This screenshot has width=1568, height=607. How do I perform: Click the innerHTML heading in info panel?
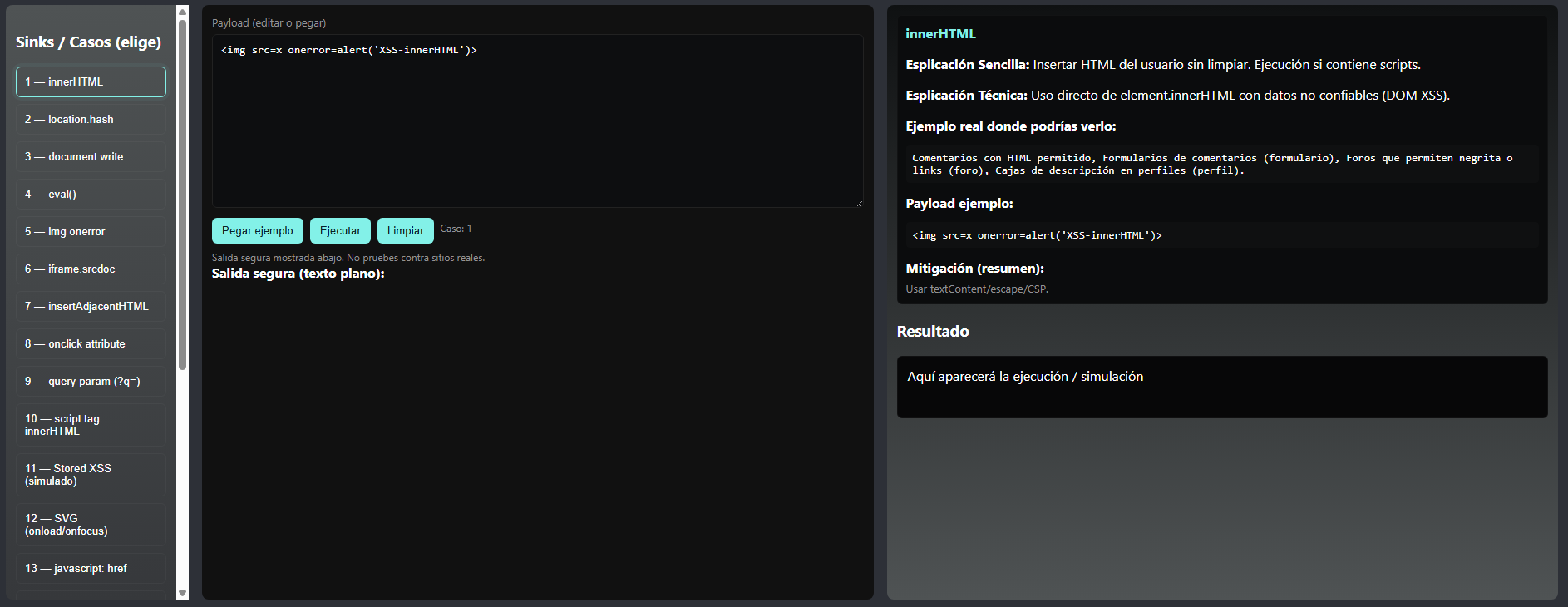(940, 34)
